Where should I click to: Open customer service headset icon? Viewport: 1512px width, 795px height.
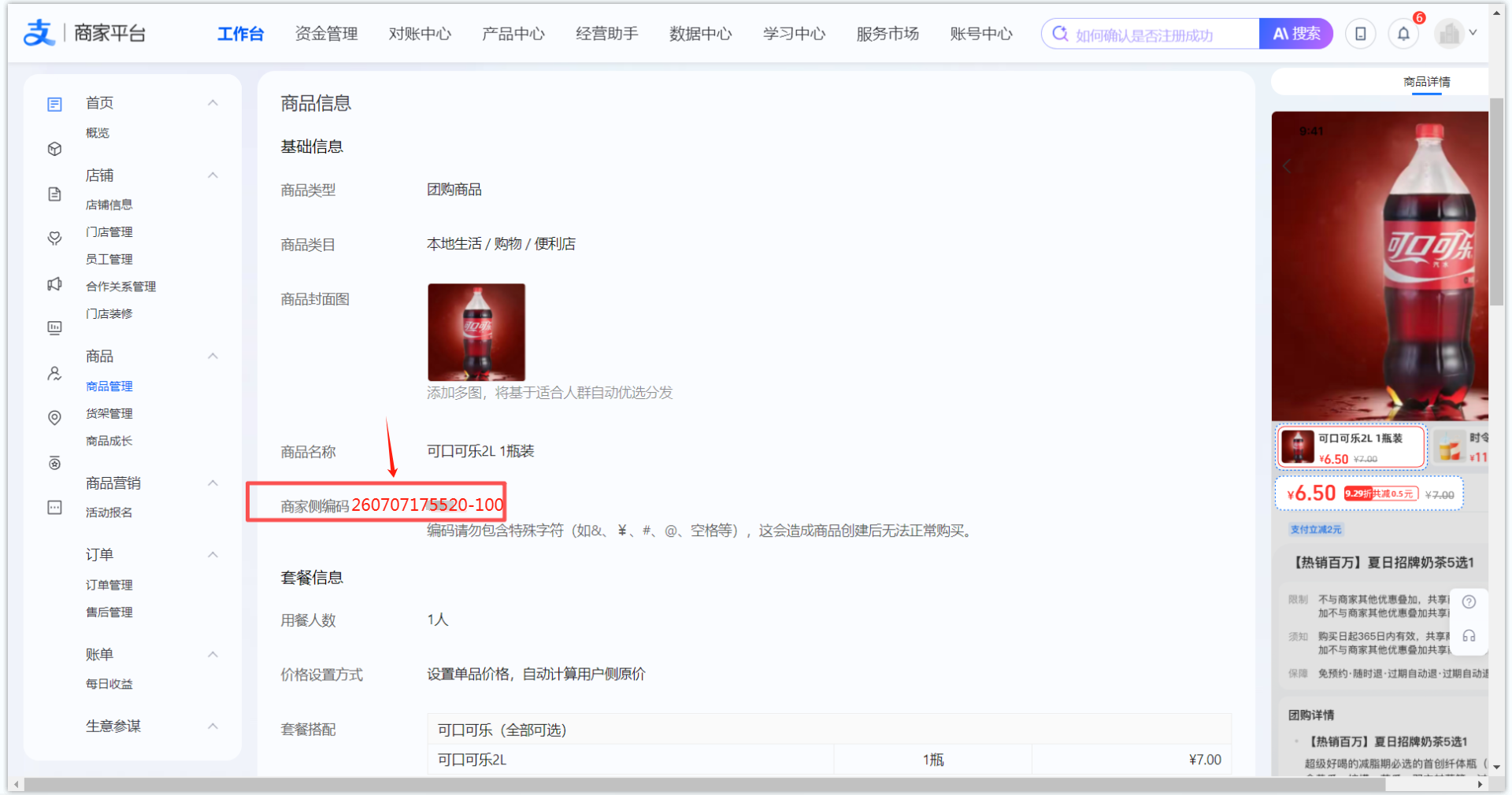coord(1469,636)
